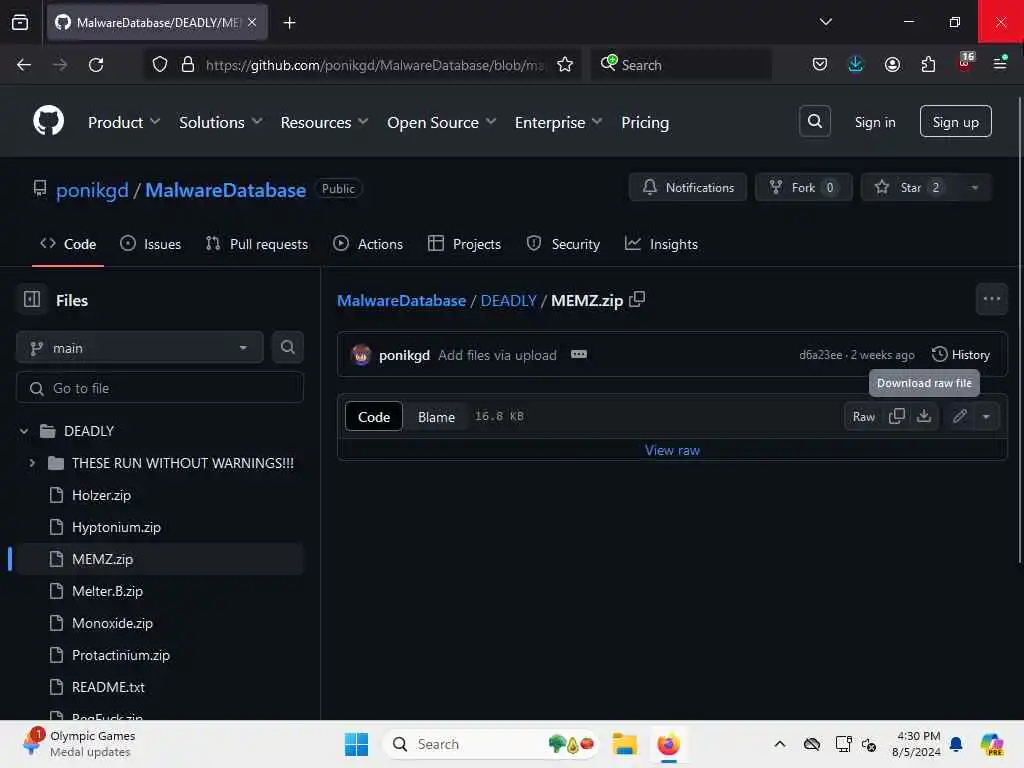The image size is (1024, 768).
Task: Focus the Go to file field
Action: pos(160,389)
